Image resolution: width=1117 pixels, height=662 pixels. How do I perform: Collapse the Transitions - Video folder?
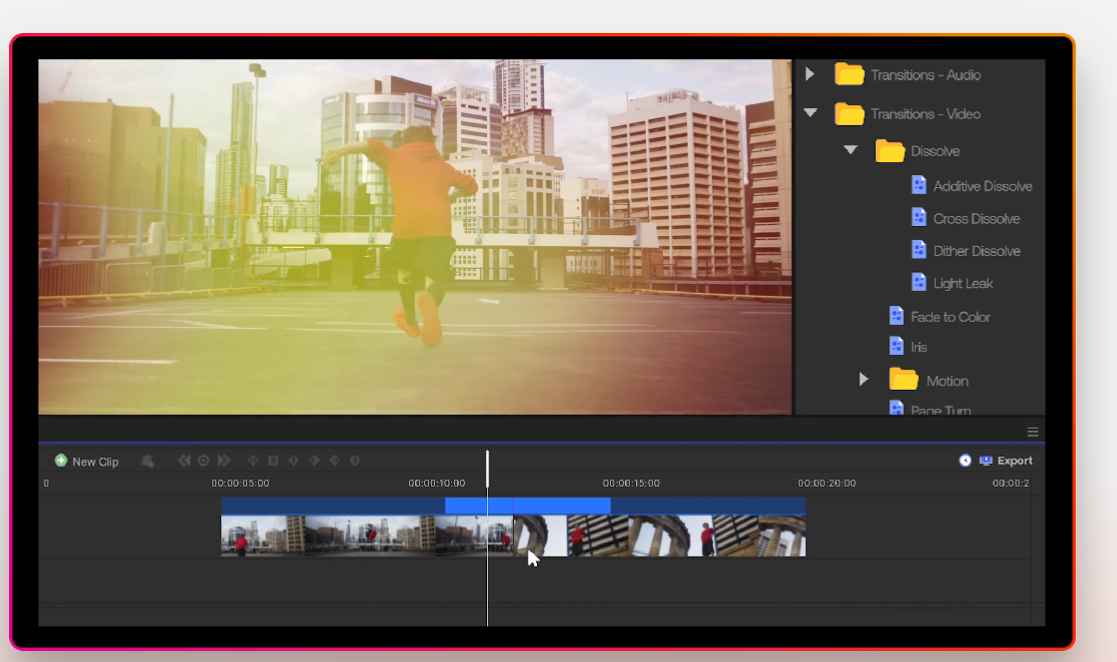[x=810, y=113]
